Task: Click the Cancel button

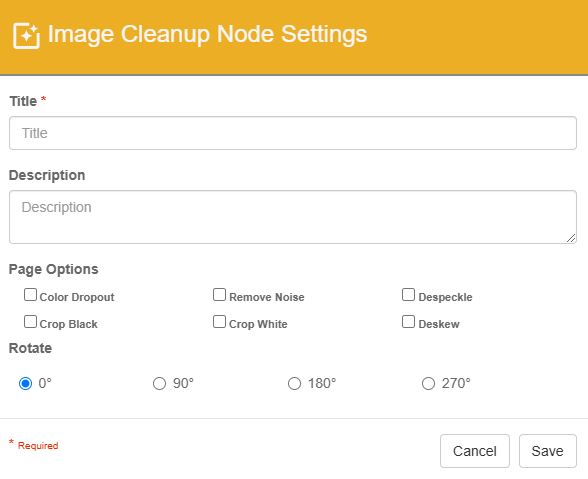Action: [475, 451]
